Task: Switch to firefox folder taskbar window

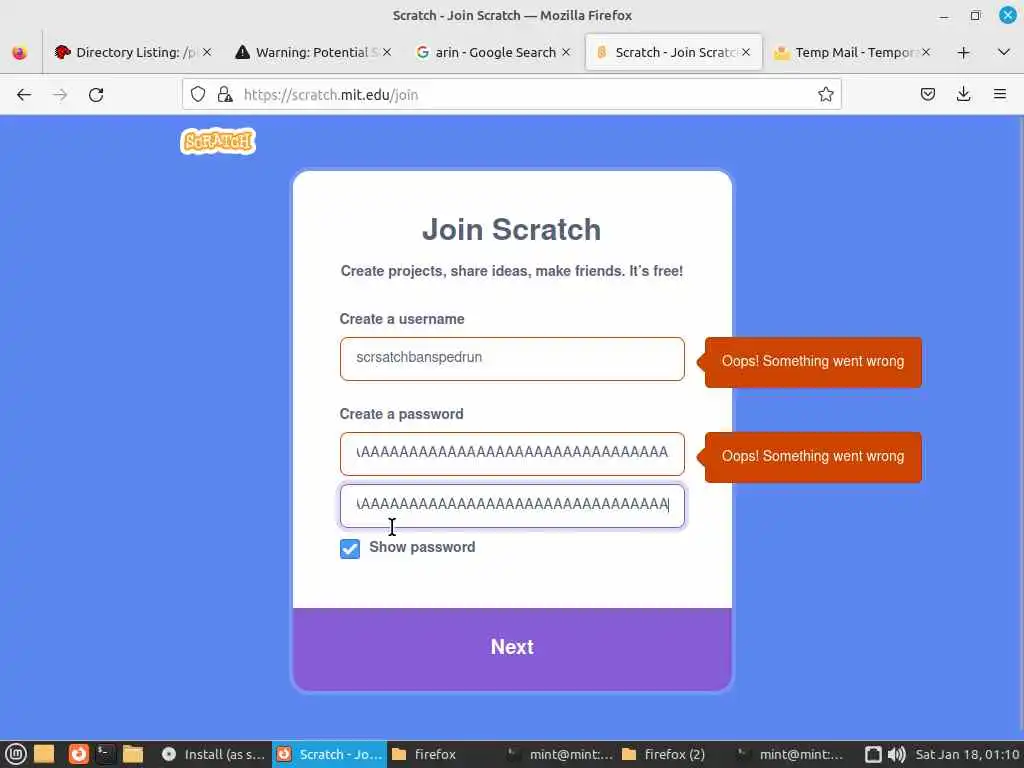Action: (x=444, y=754)
